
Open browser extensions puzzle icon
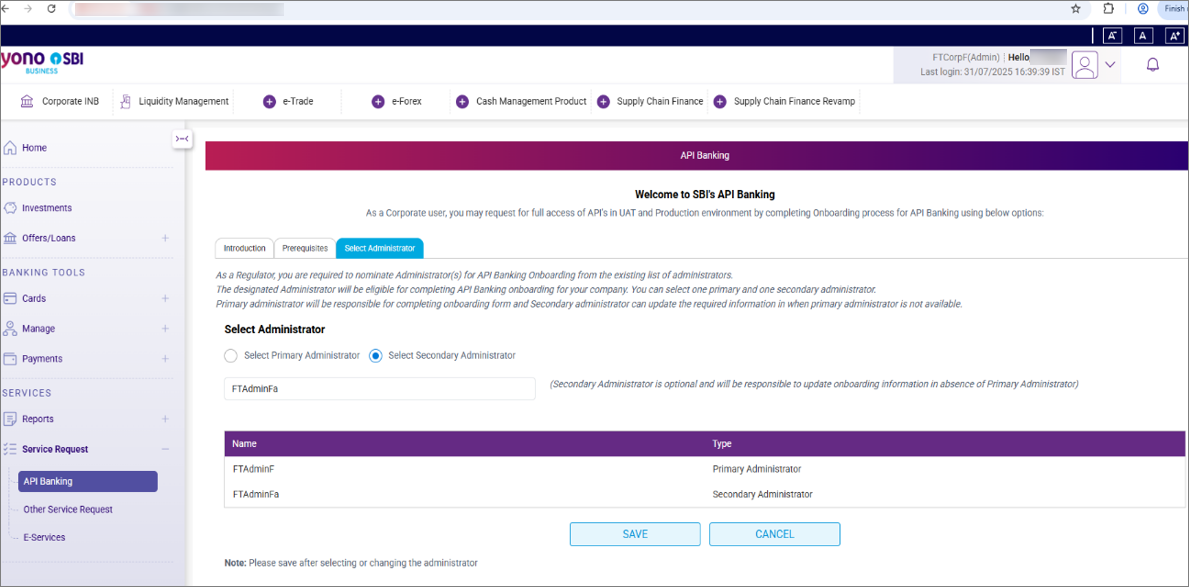coord(1109,8)
